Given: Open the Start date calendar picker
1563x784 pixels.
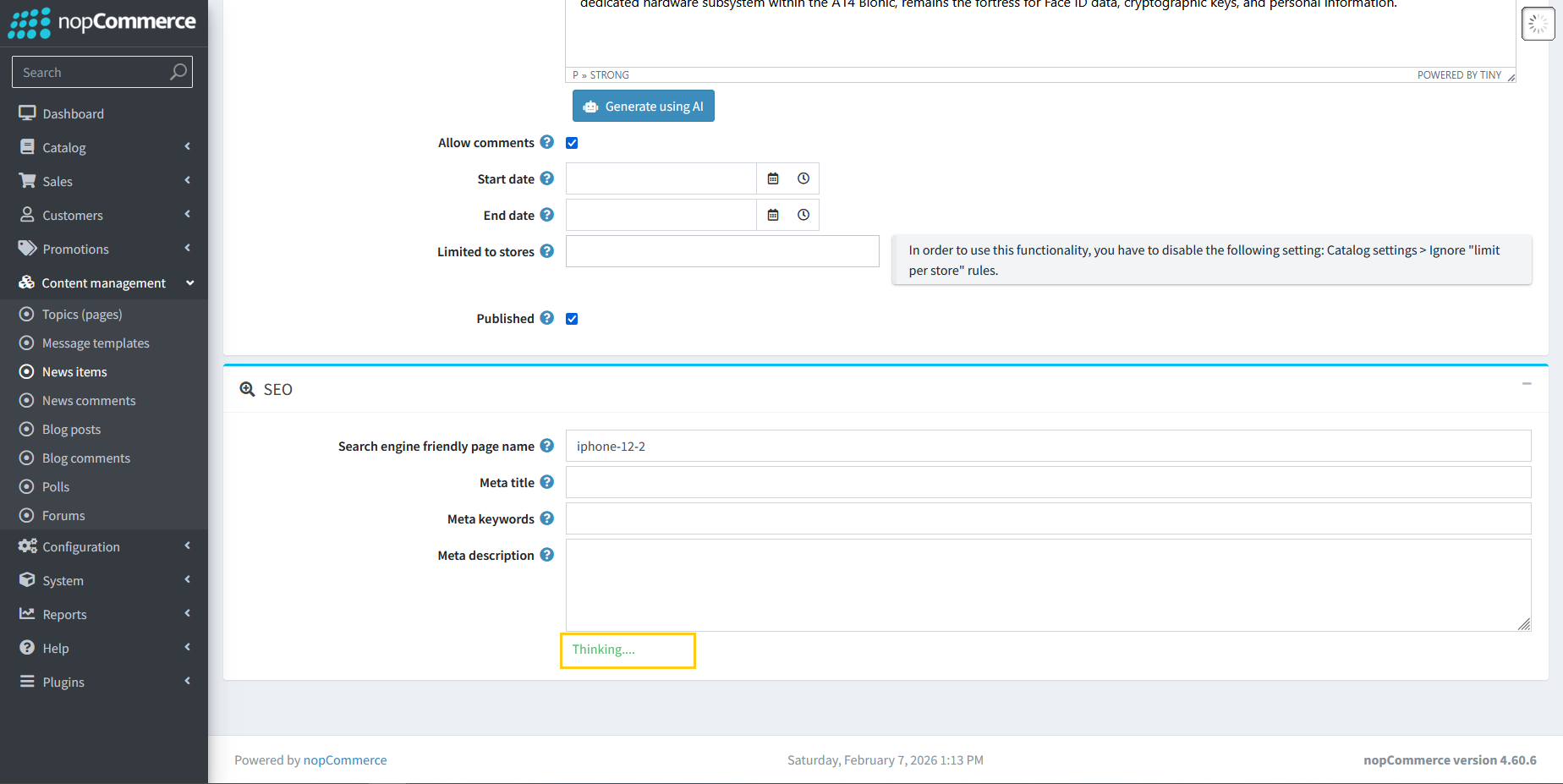Looking at the screenshot, I should pos(772,178).
